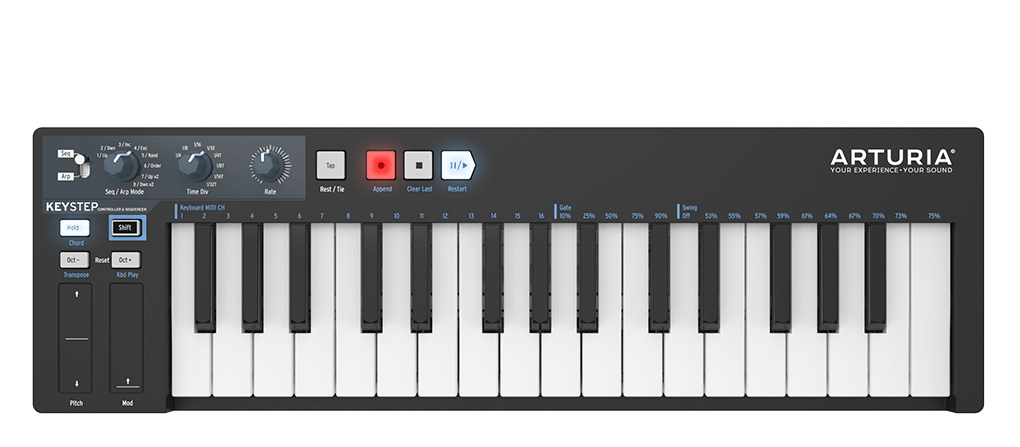Toggle the Shift button
Viewport: 1020px width, 447px height.
126,228
